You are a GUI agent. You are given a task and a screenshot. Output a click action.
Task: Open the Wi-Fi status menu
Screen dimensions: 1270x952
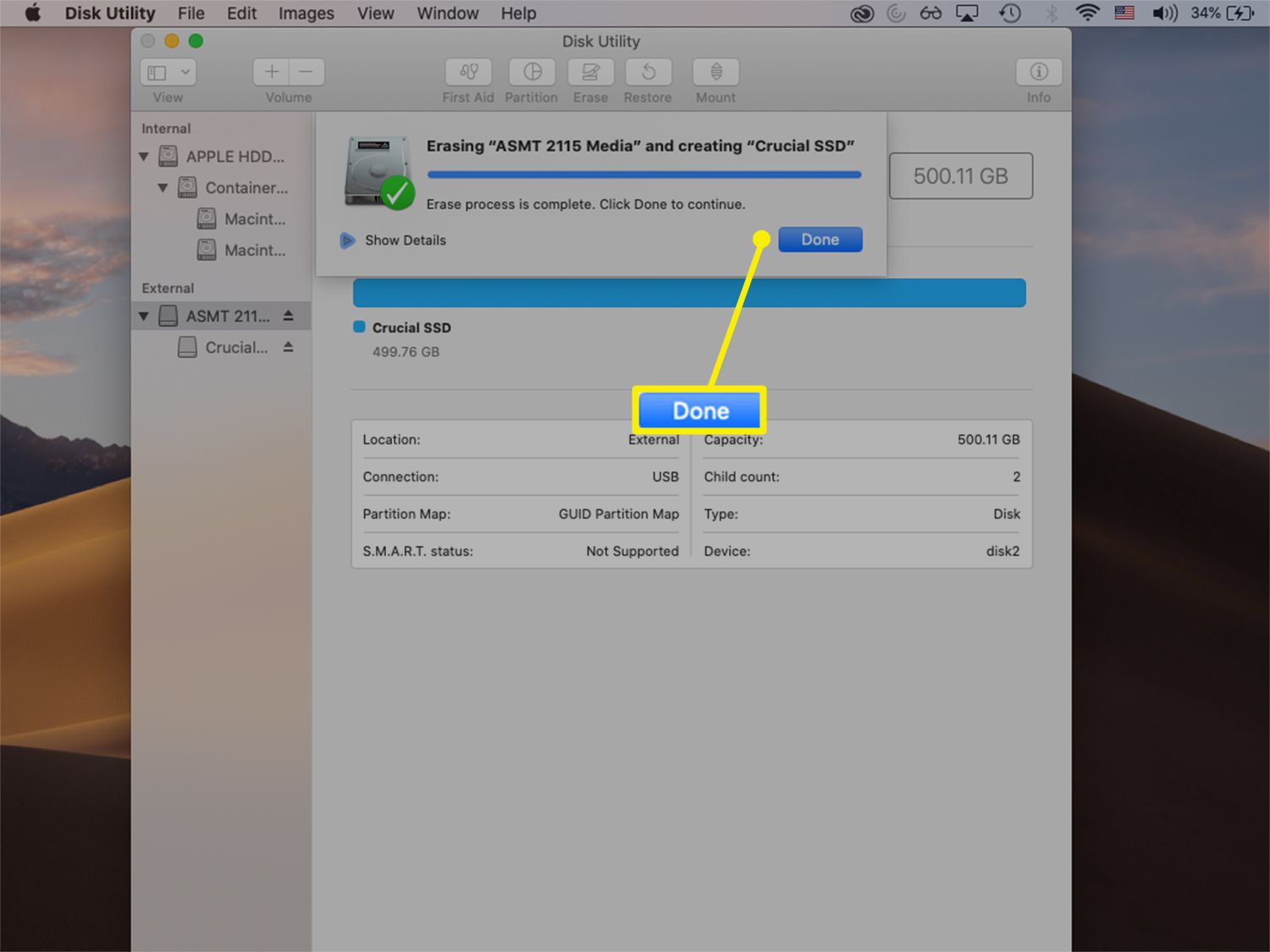coord(1087,14)
